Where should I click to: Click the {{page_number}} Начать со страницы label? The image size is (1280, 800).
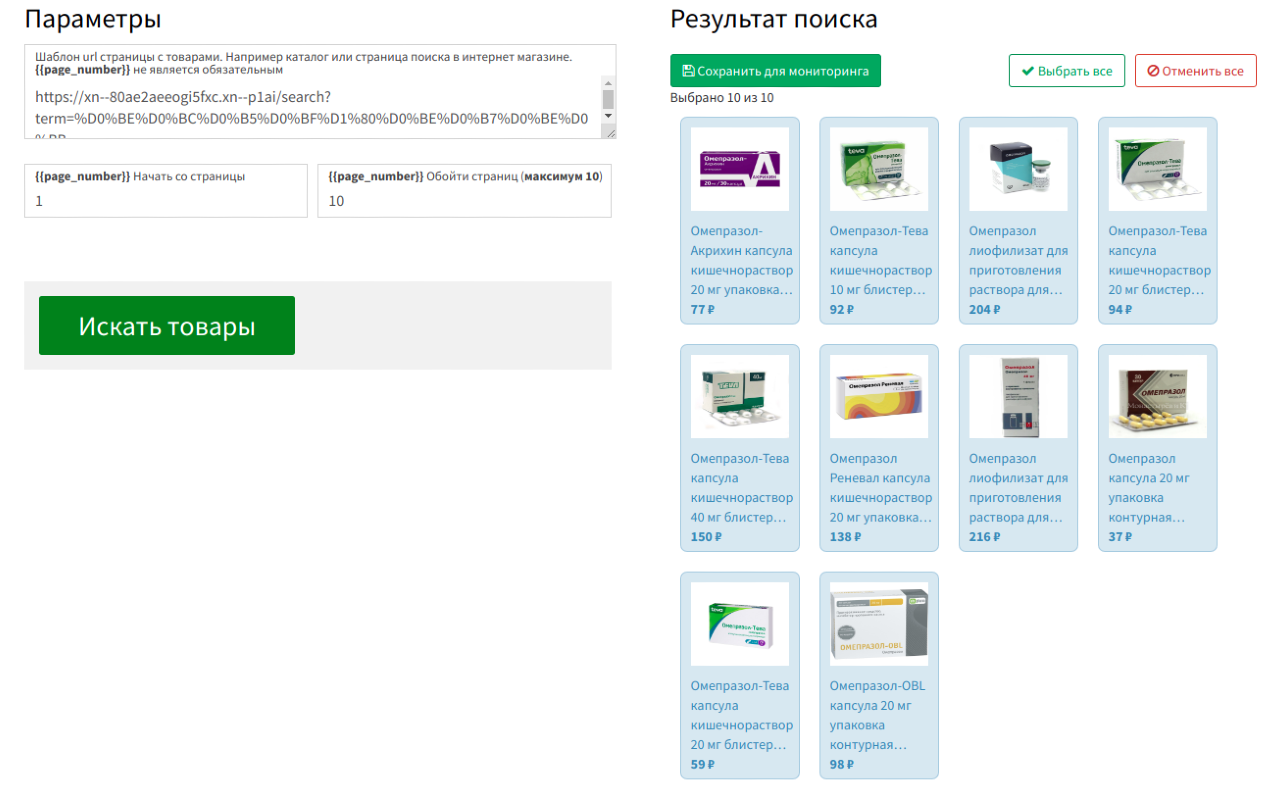[x=140, y=176]
